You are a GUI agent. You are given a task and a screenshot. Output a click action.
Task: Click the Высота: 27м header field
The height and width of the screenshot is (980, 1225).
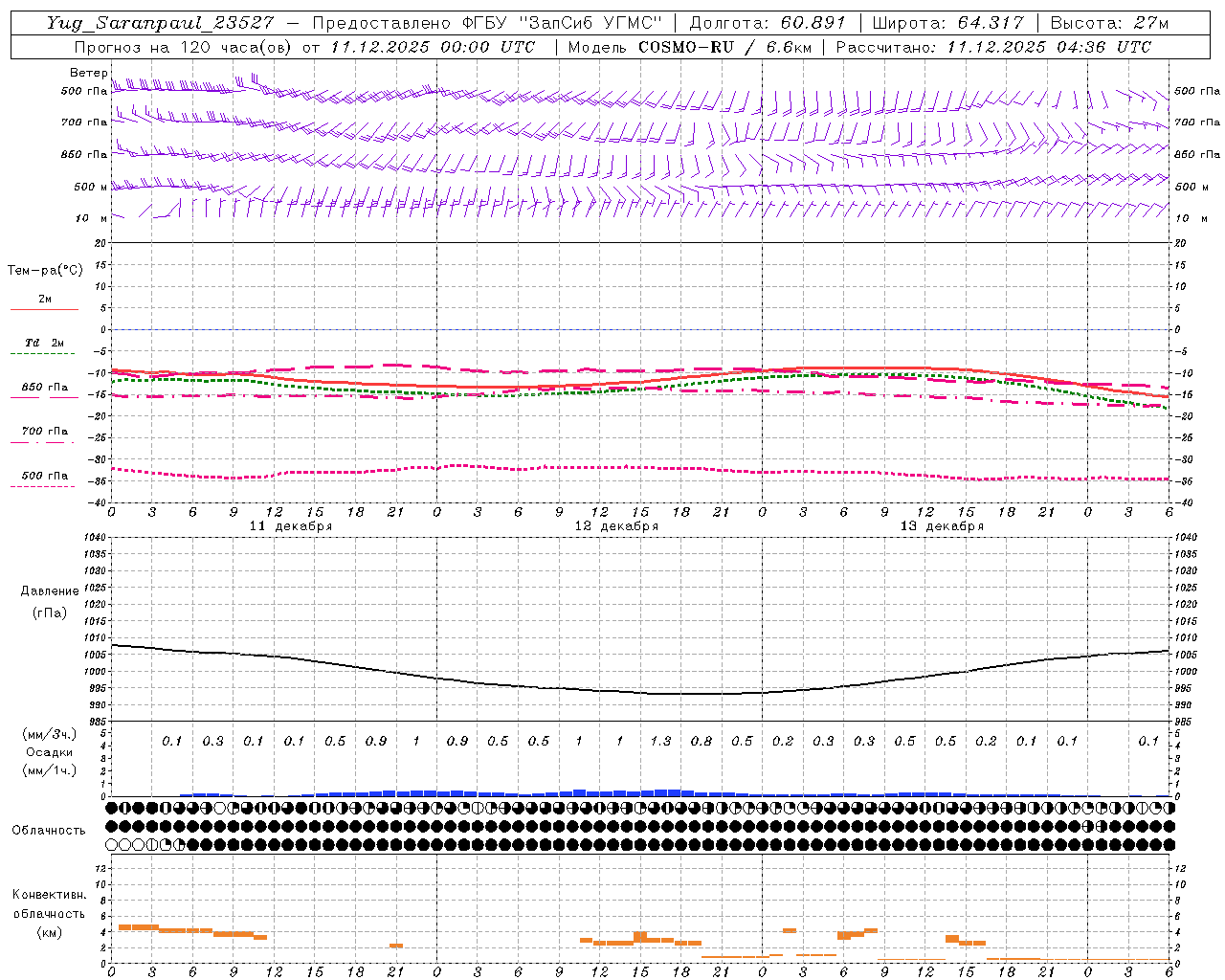(1109, 23)
